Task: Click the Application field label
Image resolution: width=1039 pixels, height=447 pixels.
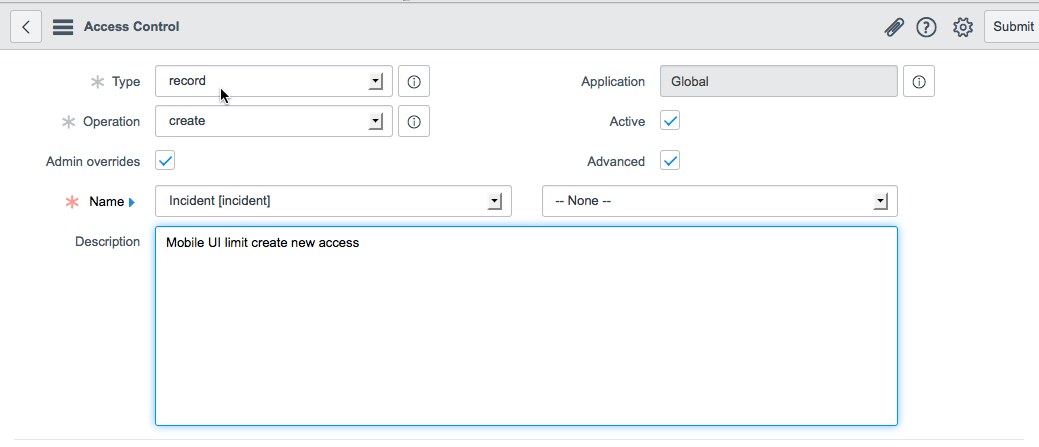Action: pos(613,81)
